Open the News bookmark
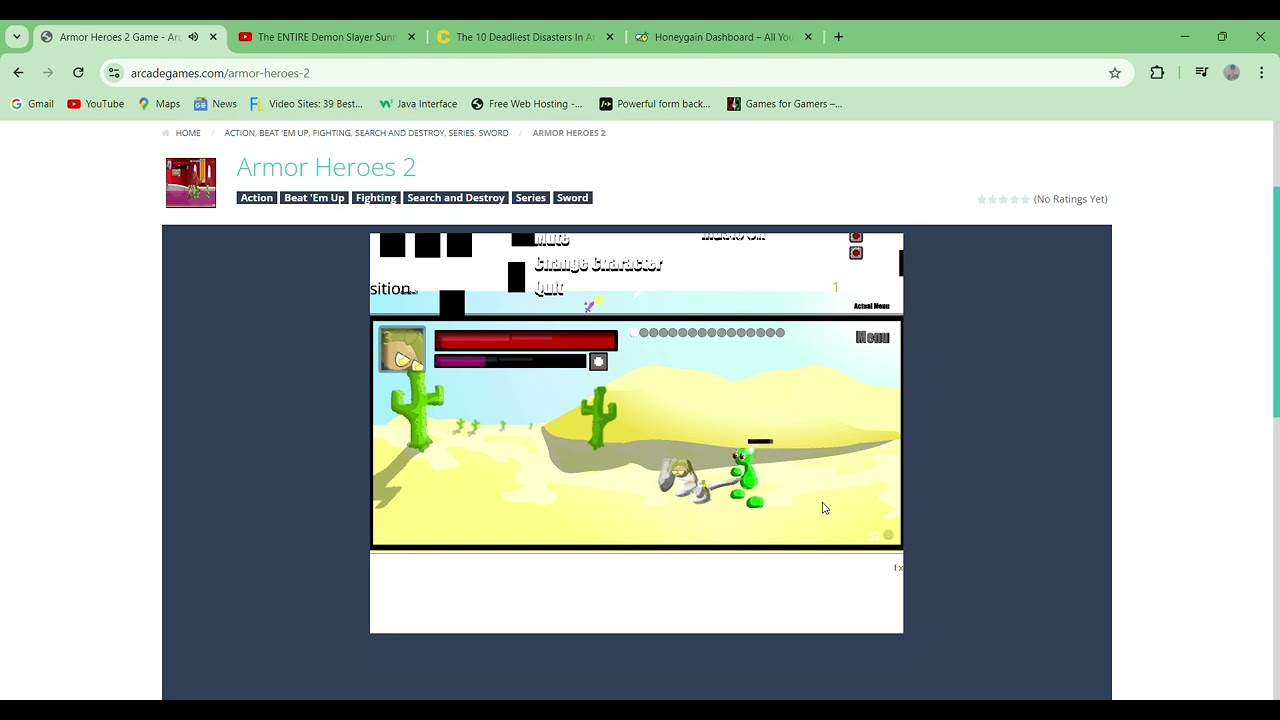Viewport: 1280px width, 720px height. tap(215, 104)
